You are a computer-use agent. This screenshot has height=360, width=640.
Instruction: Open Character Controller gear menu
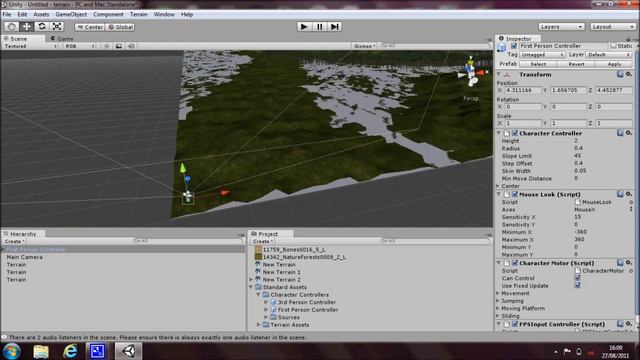pos(629,133)
